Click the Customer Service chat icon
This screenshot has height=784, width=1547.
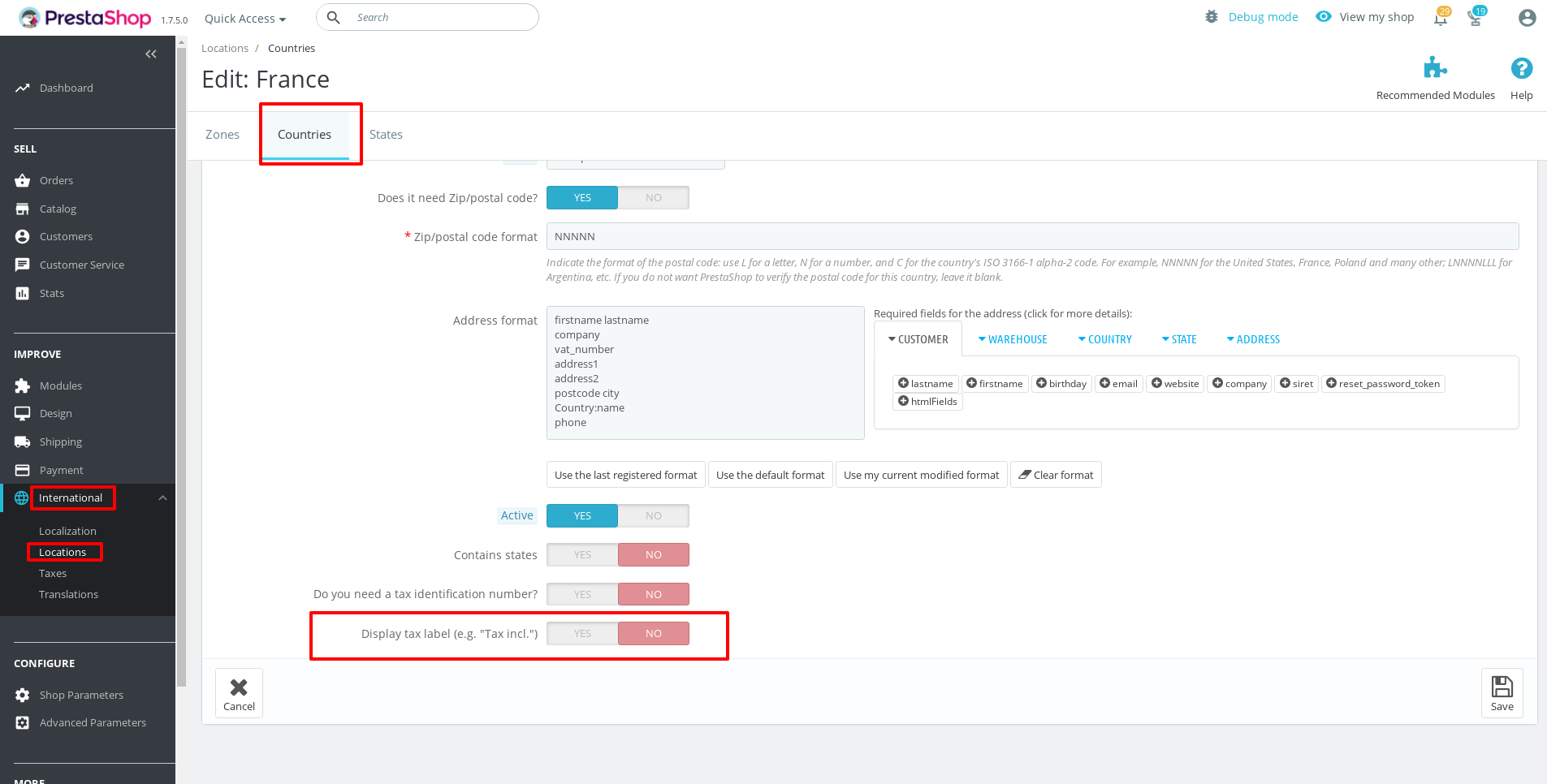[22, 265]
